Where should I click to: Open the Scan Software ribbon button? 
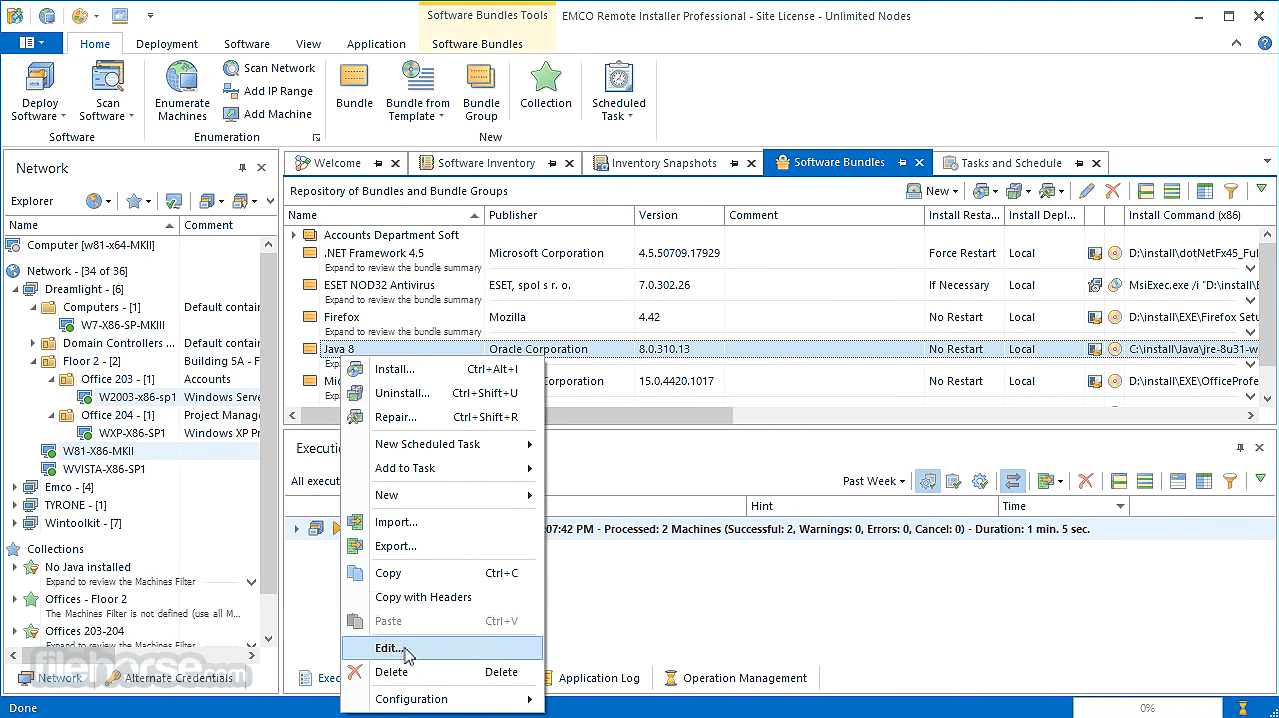coord(107,91)
